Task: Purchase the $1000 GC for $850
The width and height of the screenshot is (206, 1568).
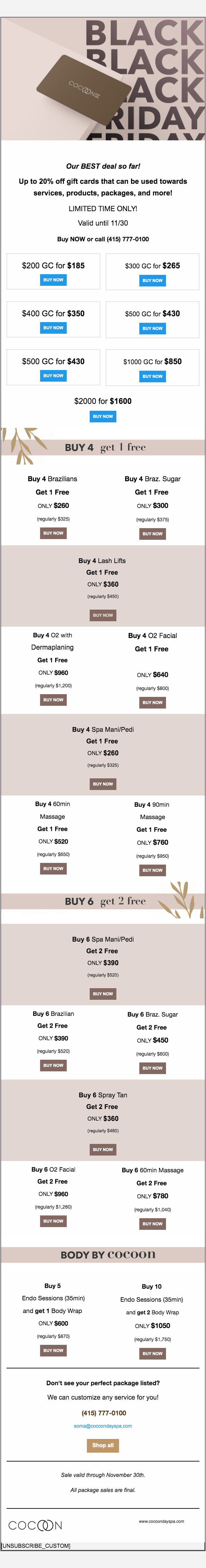Action: (x=153, y=376)
